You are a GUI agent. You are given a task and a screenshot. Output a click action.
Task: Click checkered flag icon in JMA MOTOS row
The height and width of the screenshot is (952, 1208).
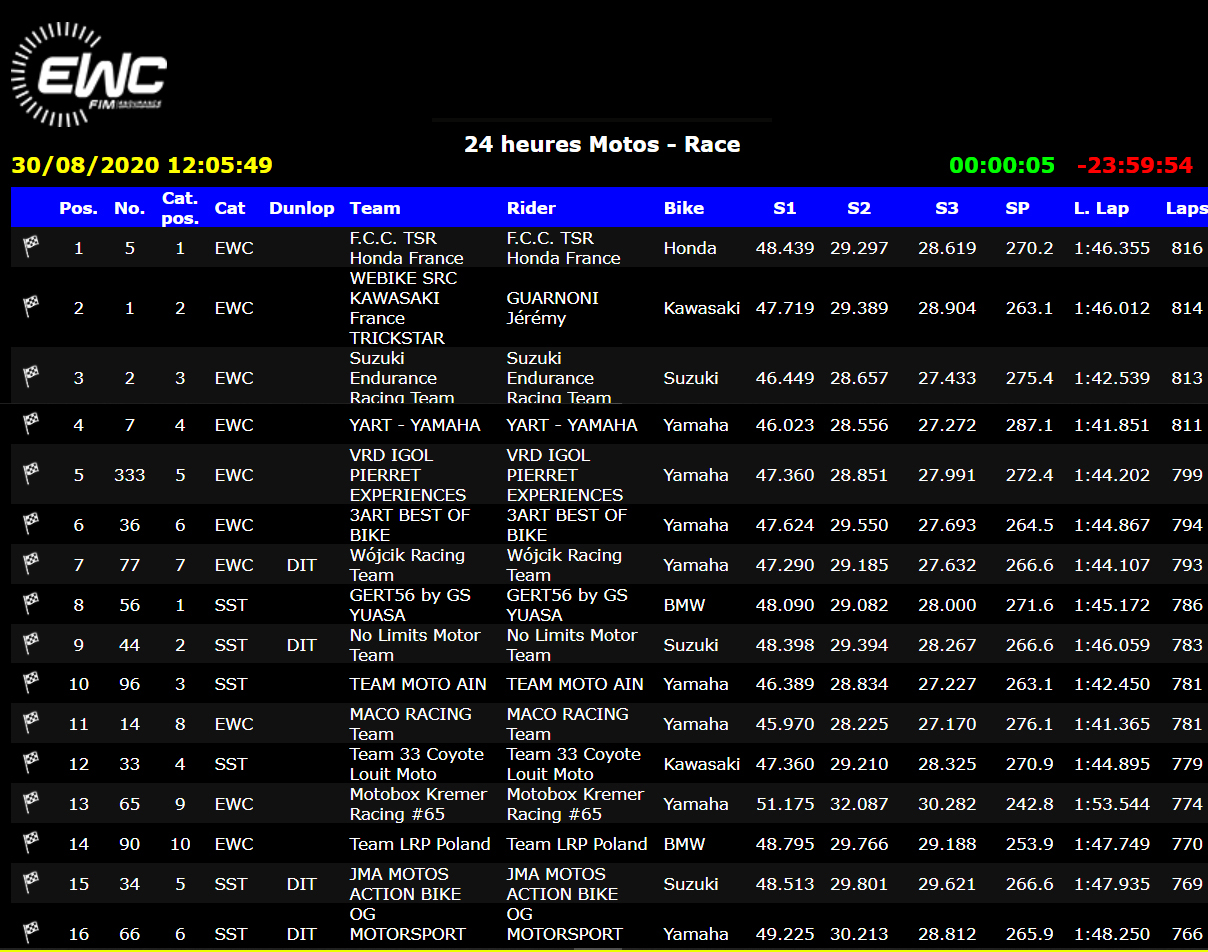[31, 883]
